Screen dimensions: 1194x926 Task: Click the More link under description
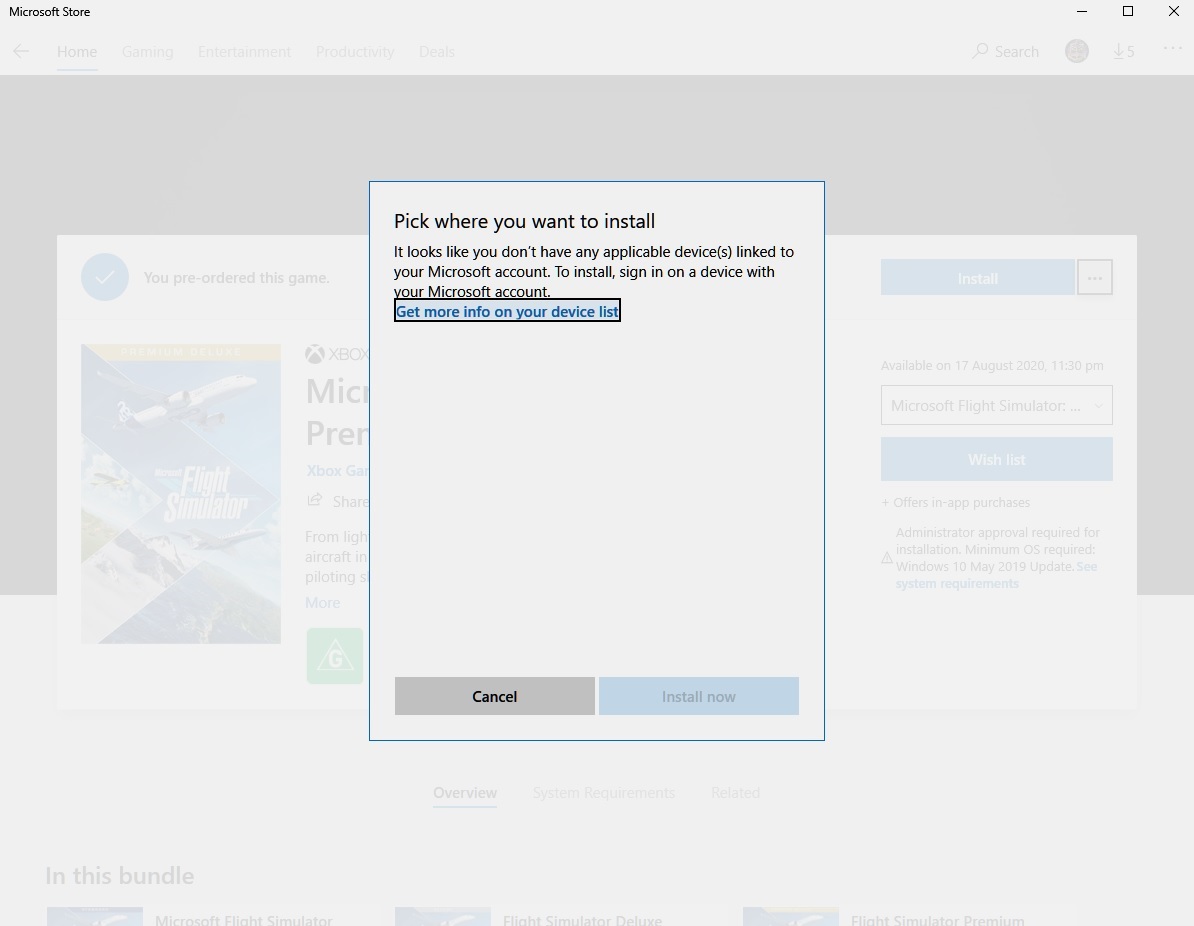pyautogui.click(x=322, y=602)
